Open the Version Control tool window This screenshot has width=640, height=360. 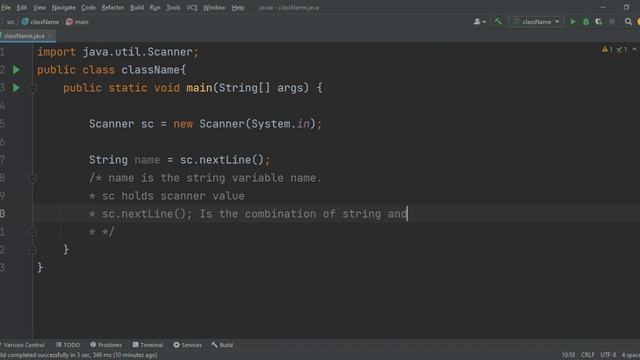pos(23,345)
